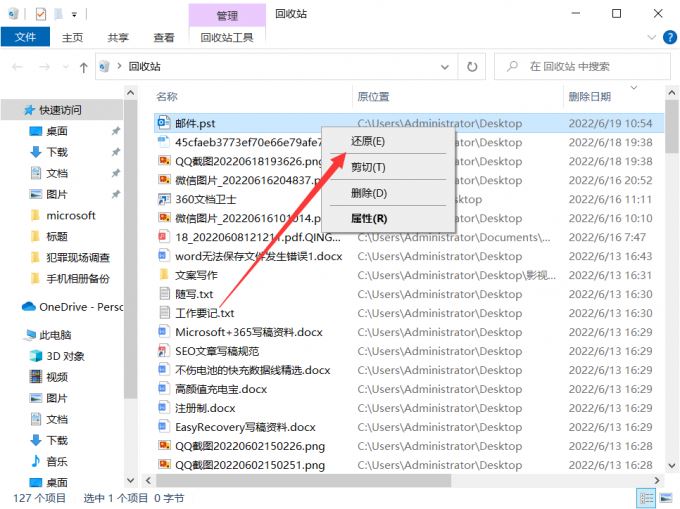Click the properties checkmark icon in title bar
The height and width of the screenshot is (509, 680).
[x=40, y=14]
